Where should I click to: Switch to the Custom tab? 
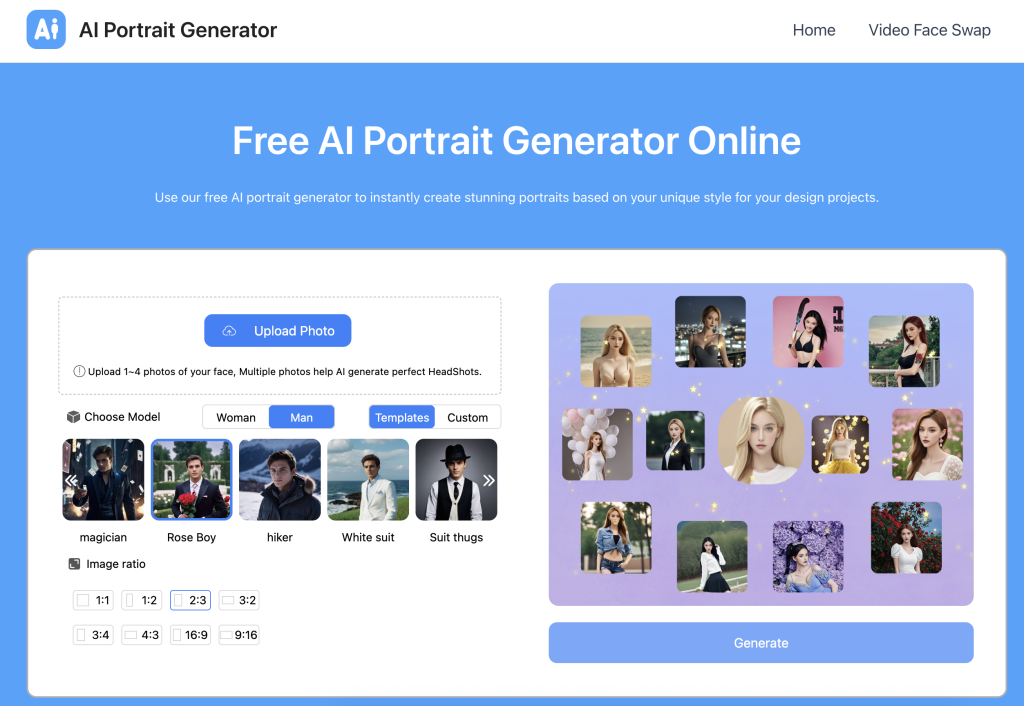[x=468, y=417]
